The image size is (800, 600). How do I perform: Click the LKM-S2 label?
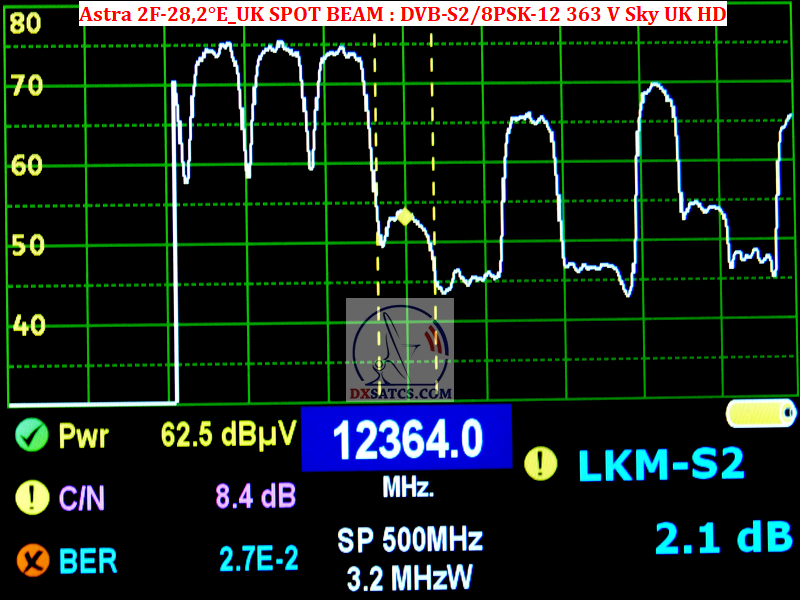point(661,464)
